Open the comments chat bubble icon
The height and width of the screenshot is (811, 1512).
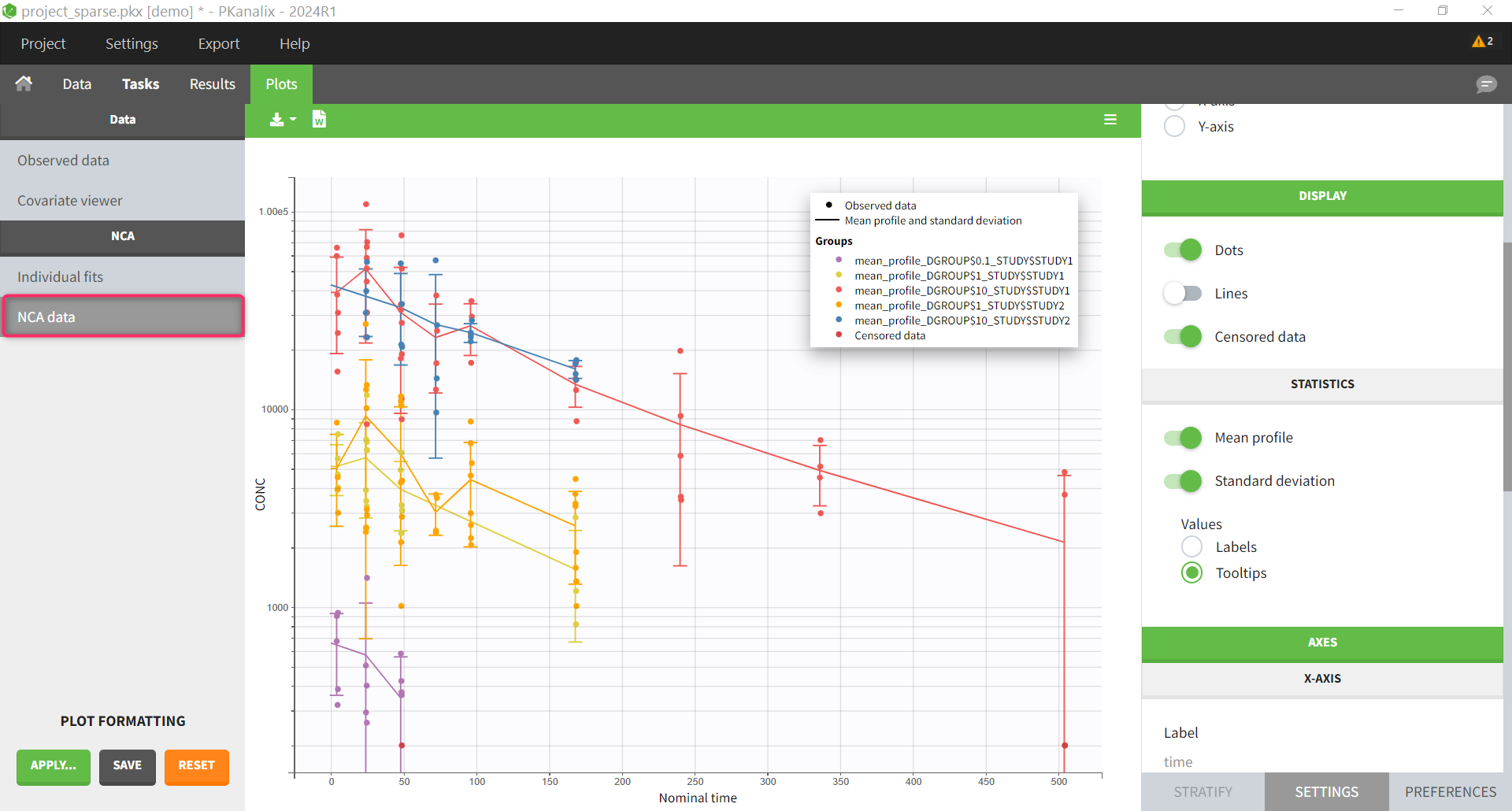1485,84
